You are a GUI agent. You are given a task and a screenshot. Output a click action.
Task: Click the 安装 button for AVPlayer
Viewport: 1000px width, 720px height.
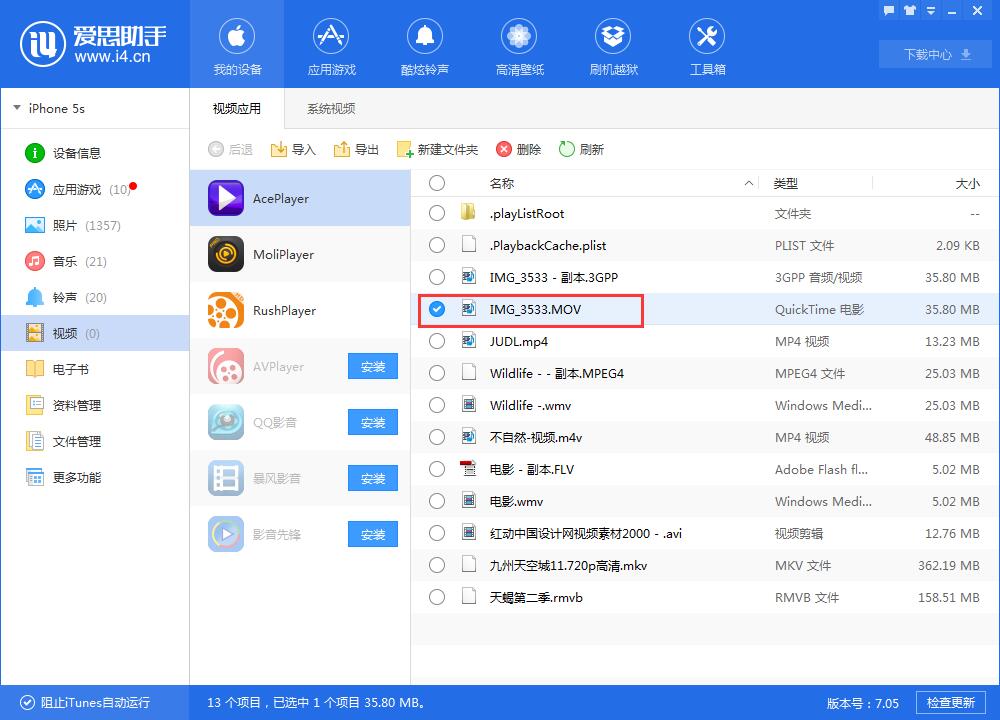pyautogui.click(x=372, y=366)
